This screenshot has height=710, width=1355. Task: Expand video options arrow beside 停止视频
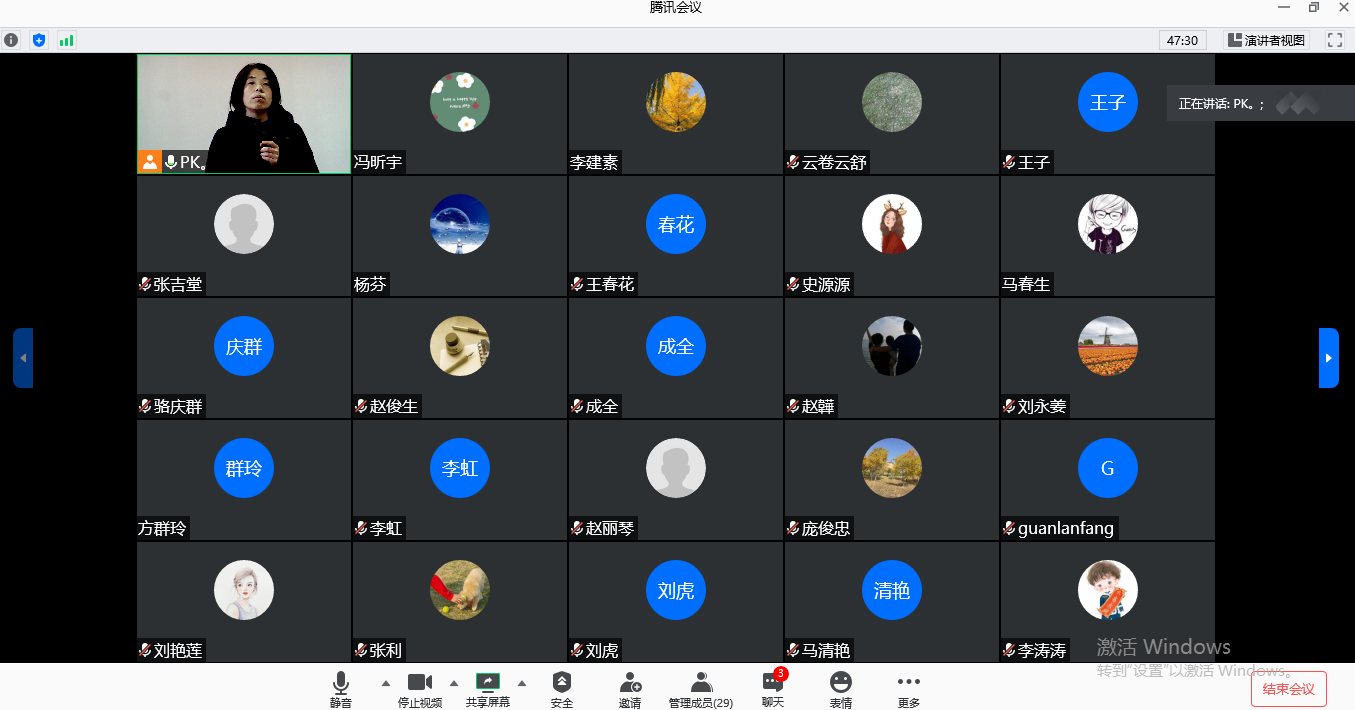[x=454, y=683]
